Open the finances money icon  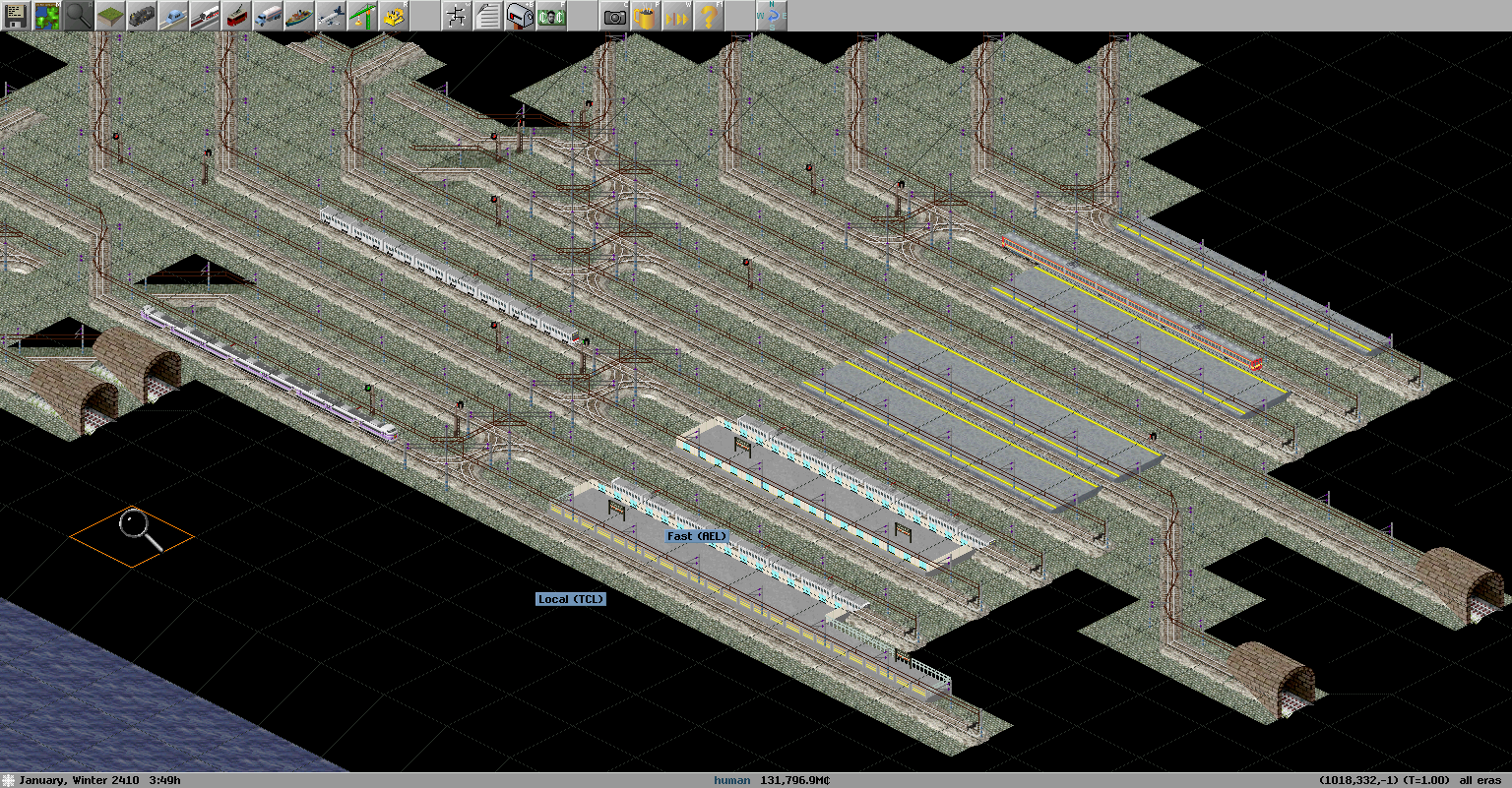click(x=551, y=16)
